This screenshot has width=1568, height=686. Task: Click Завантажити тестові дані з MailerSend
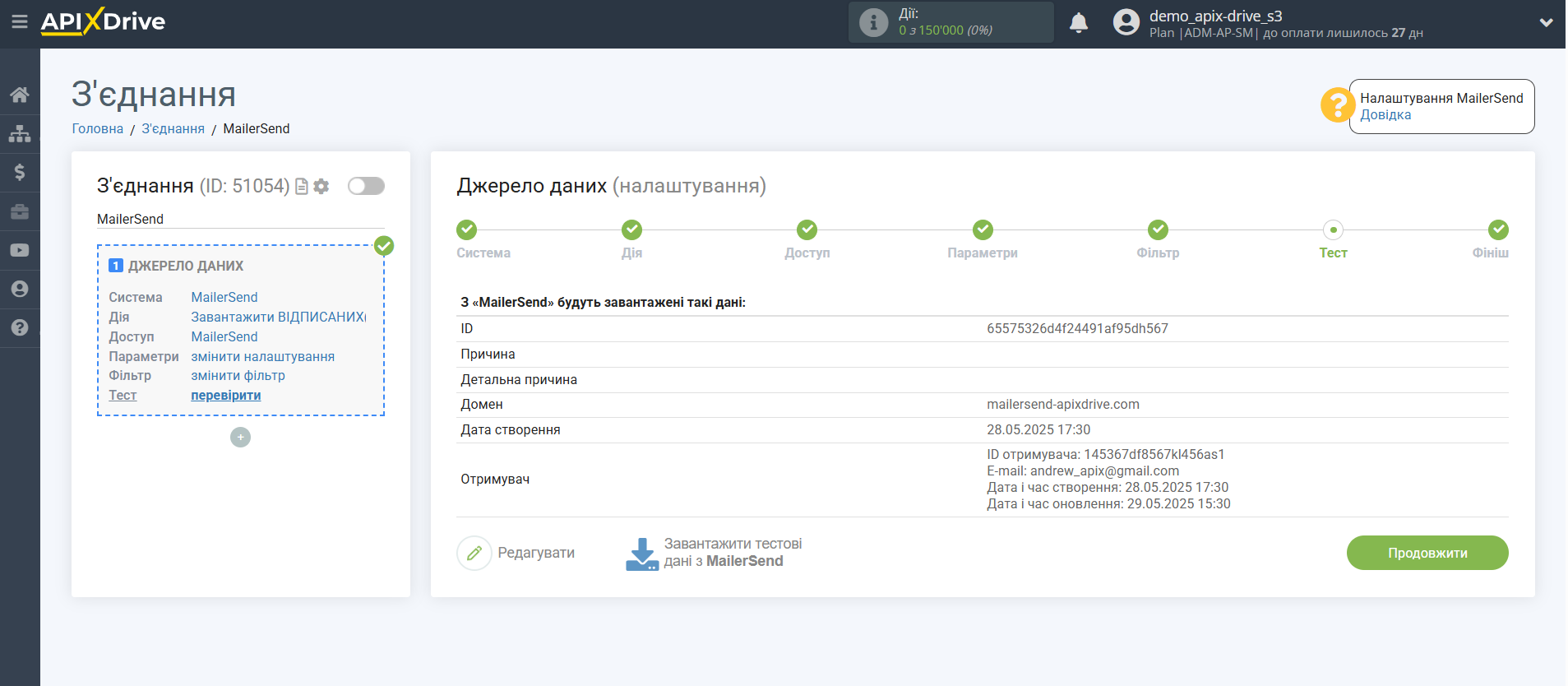733,553
